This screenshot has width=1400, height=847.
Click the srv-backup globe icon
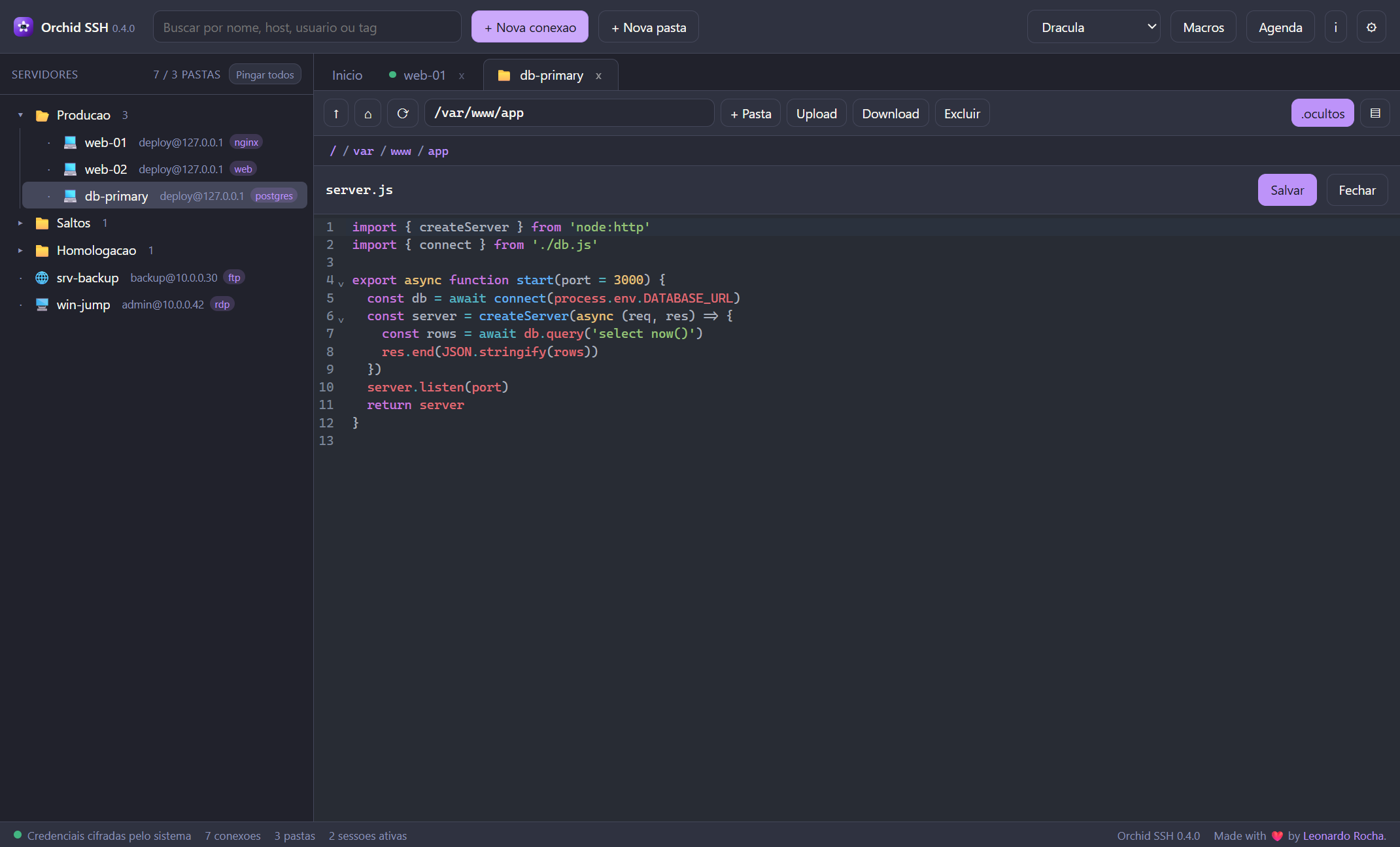[x=42, y=277]
